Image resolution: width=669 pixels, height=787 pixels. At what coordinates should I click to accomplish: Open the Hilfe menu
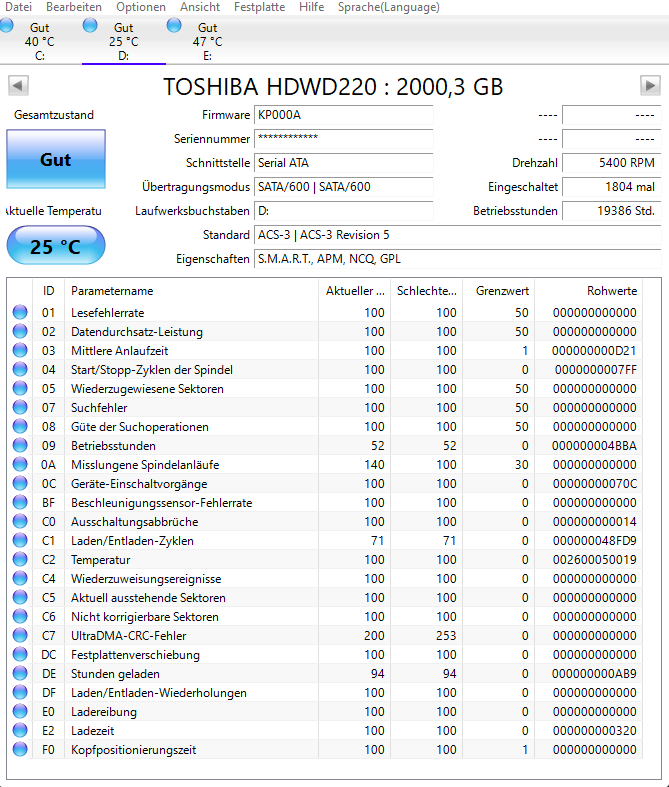coord(311,7)
